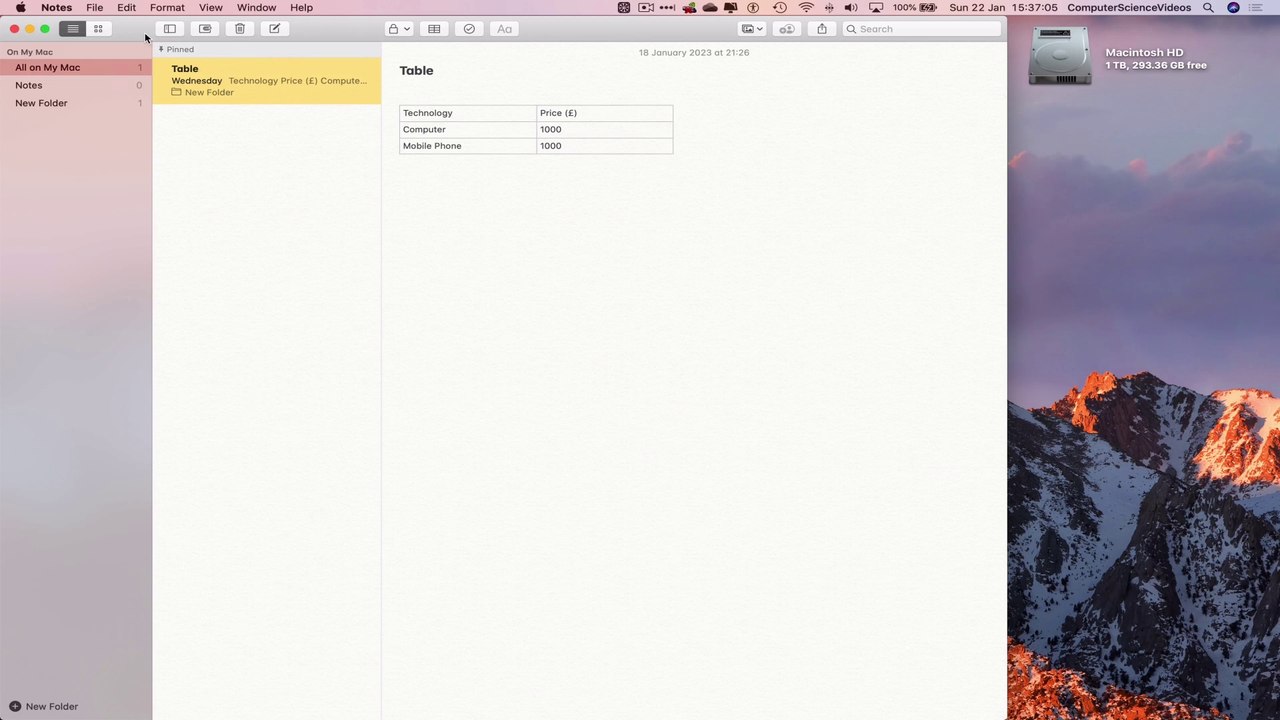Open the accessibility menu bar icon

pos(754,7)
